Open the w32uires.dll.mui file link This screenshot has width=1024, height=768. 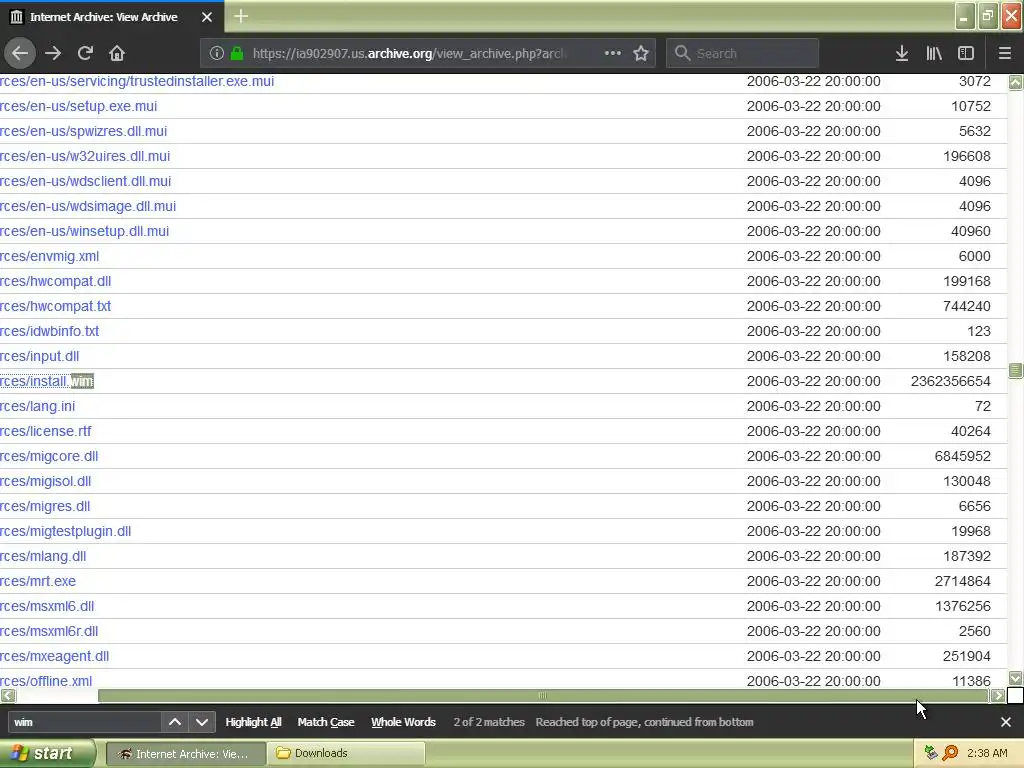(x=85, y=156)
